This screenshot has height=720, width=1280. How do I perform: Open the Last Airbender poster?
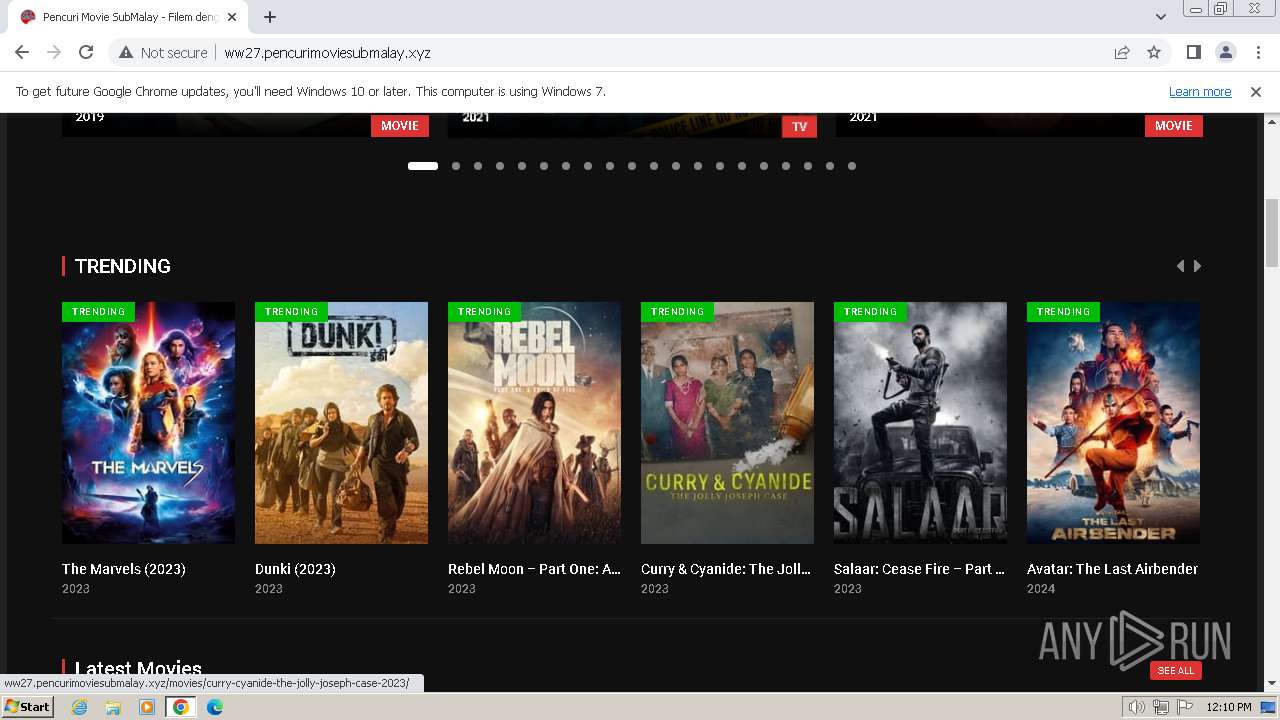1113,423
